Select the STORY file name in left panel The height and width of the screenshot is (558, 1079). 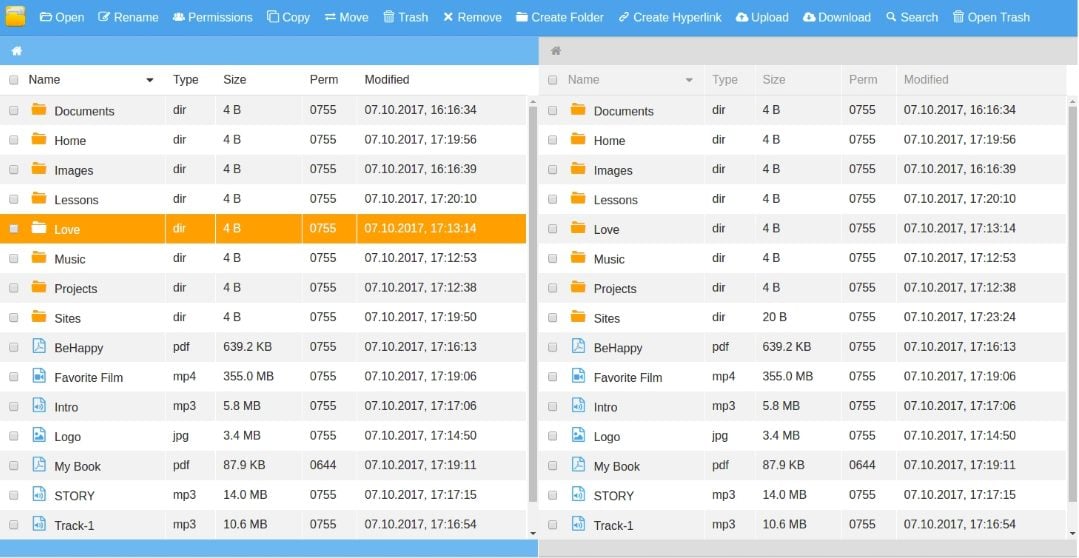coord(74,495)
